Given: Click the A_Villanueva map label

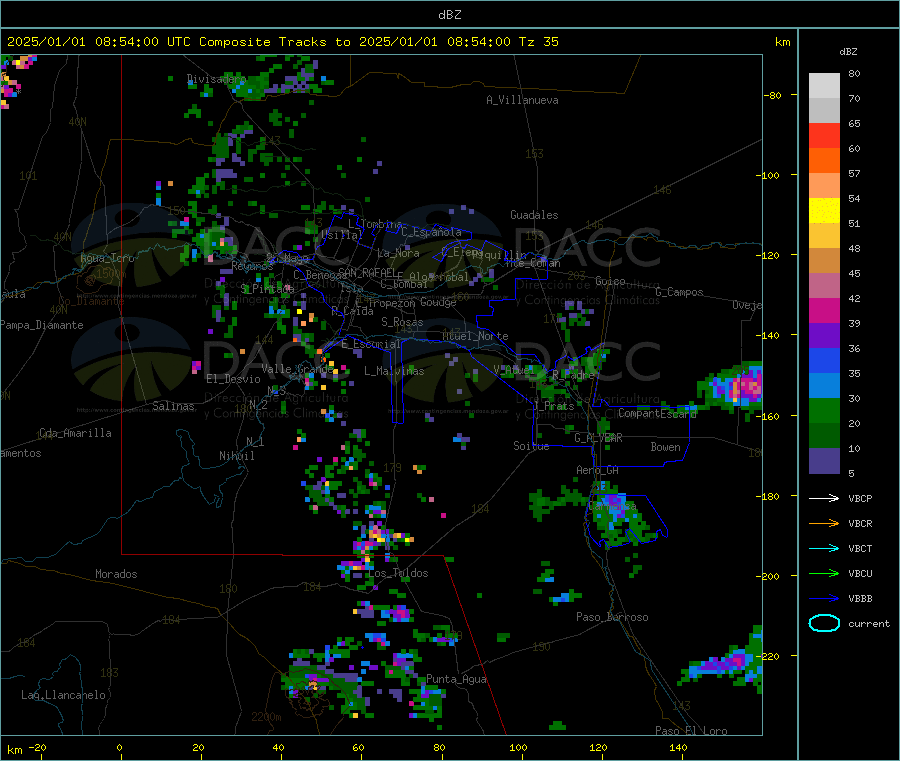Looking at the screenshot, I should (x=522, y=100).
